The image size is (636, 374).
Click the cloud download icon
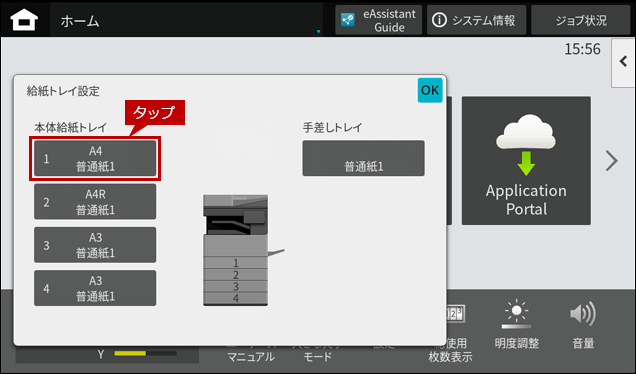point(526,144)
